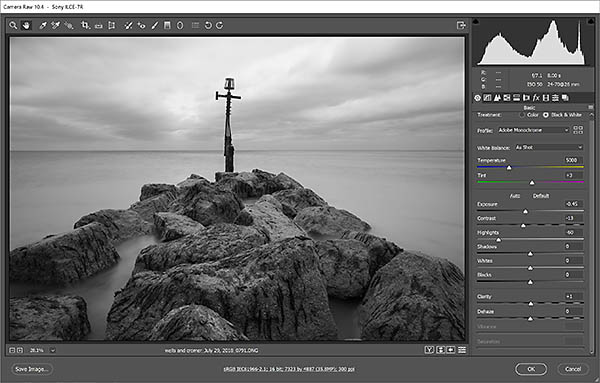Select the Crop tool
This screenshot has height=383, width=600.
pos(86,26)
